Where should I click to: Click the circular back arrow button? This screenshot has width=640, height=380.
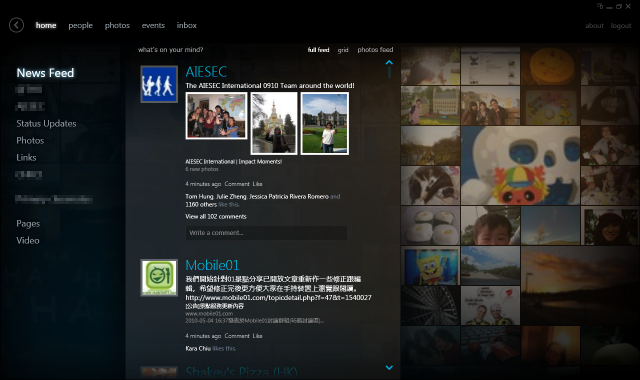click(16, 25)
